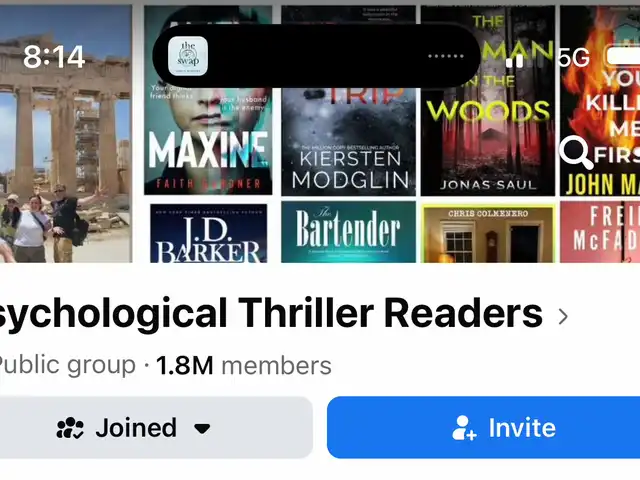Open the Joined membership options button
The height and width of the screenshot is (480, 640).
tap(156, 427)
